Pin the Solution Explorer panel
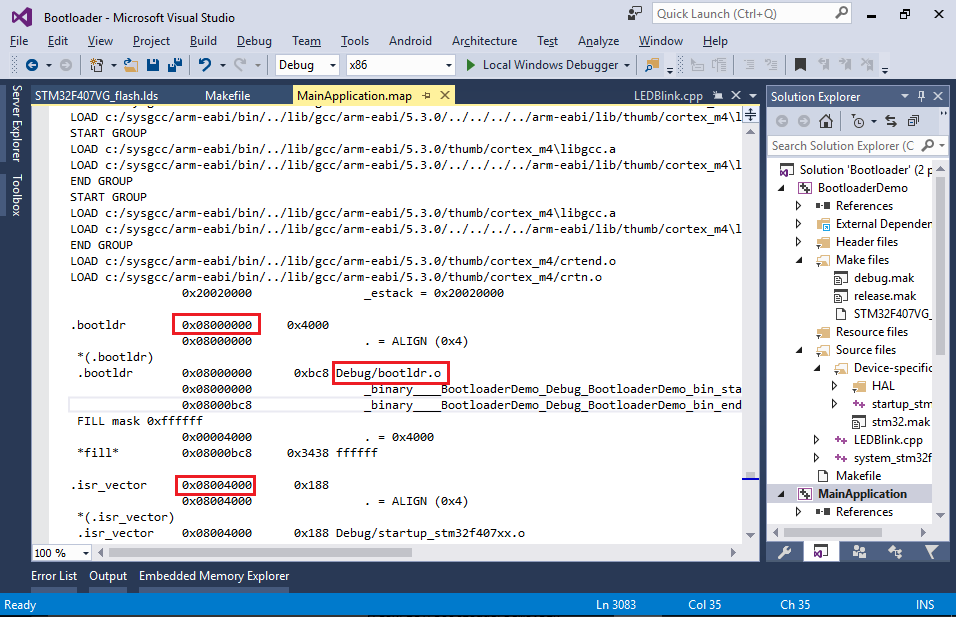The width and height of the screenshot is (956, 617). pos(921,96)
